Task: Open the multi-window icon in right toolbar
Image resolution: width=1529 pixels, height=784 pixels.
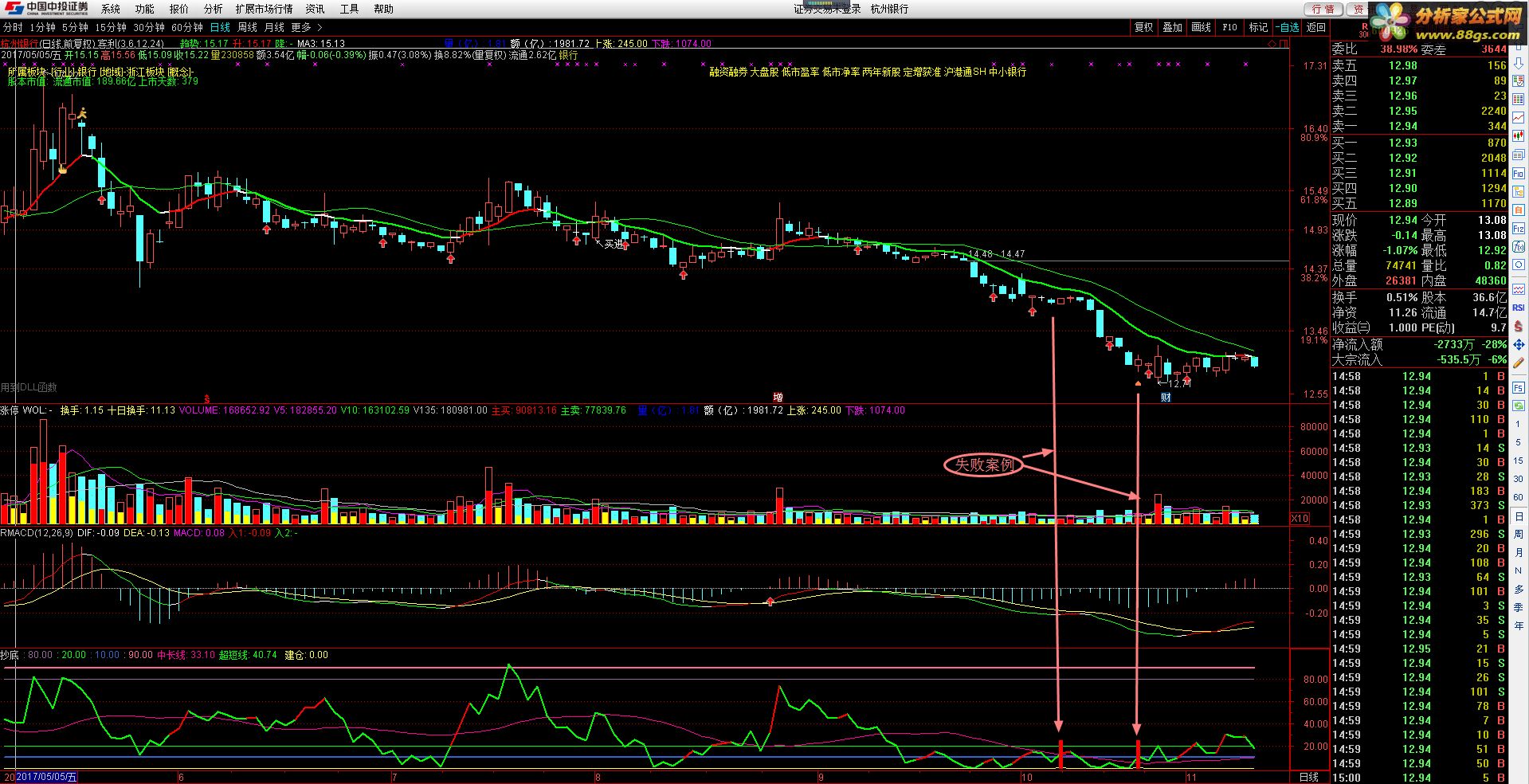Action: tap(1519, 155)
